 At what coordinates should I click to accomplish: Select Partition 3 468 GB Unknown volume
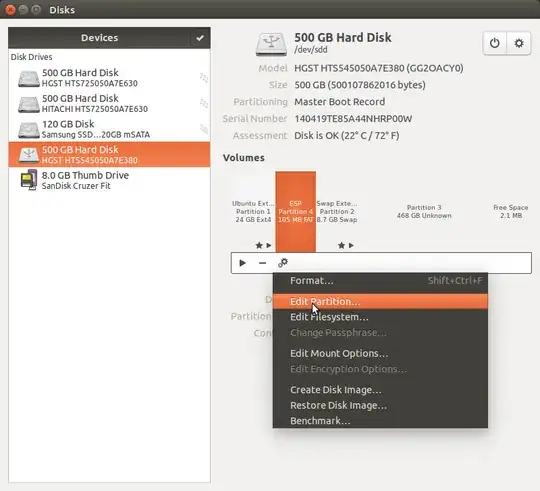(424, 211)
